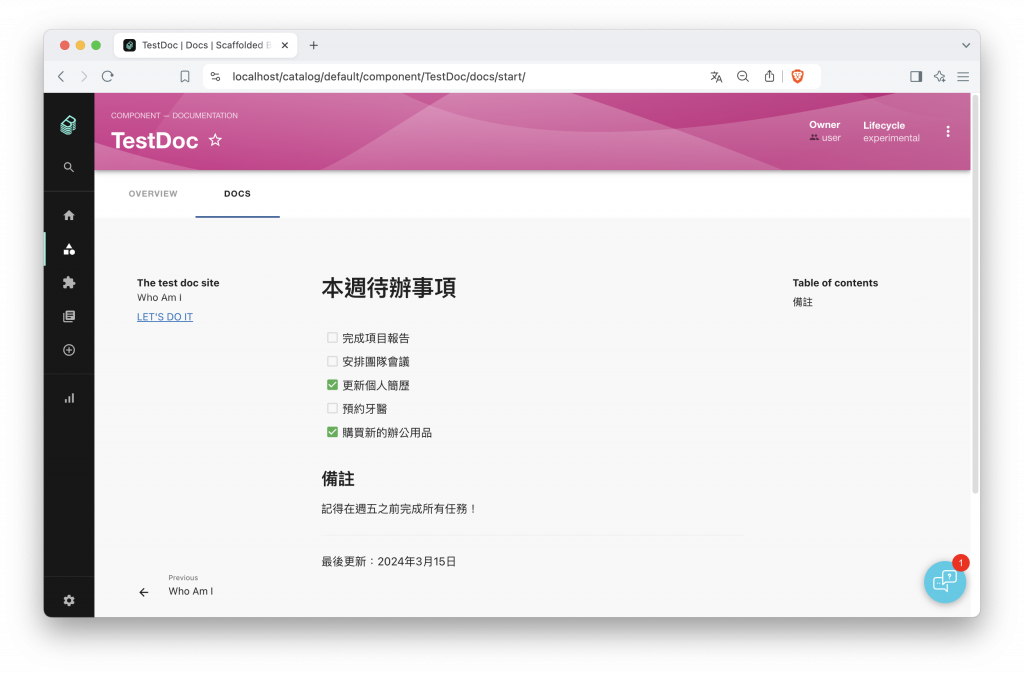Open a new browser tab
Image resolution: width=1024 pixels, height=675 pixels.
pos(313,45)
